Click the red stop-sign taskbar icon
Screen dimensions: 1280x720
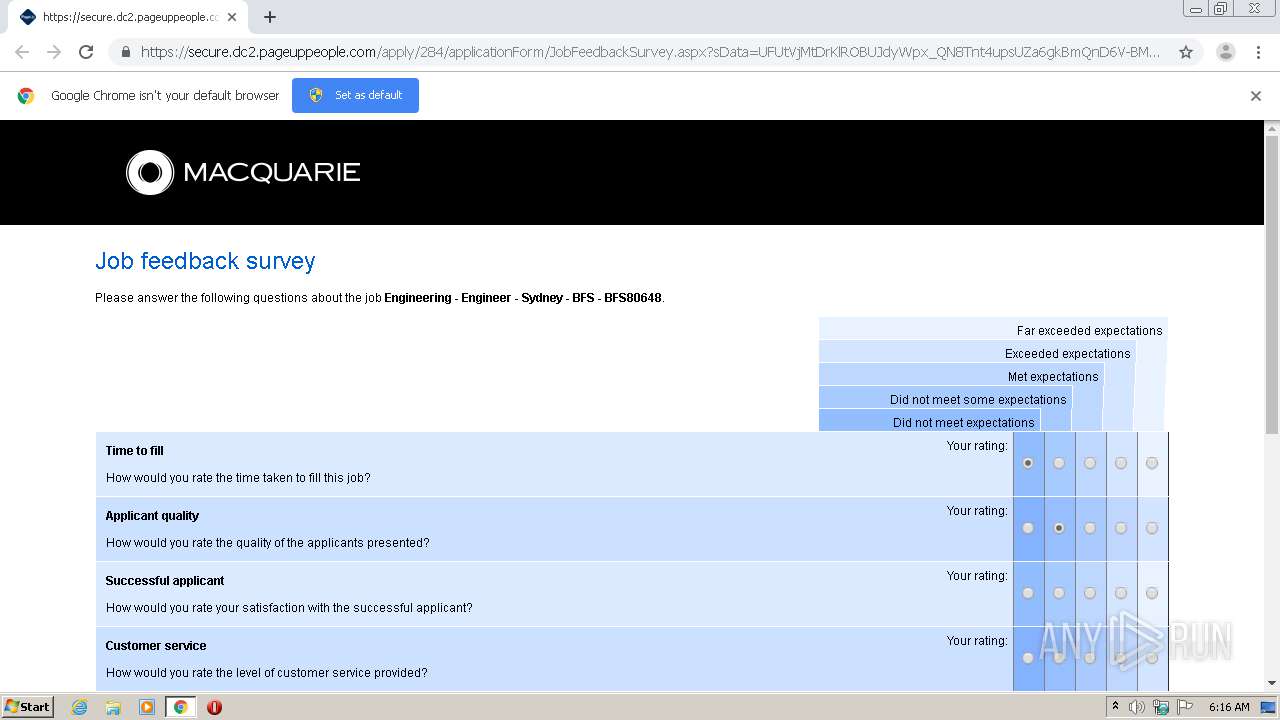click(x=214, y=707)
